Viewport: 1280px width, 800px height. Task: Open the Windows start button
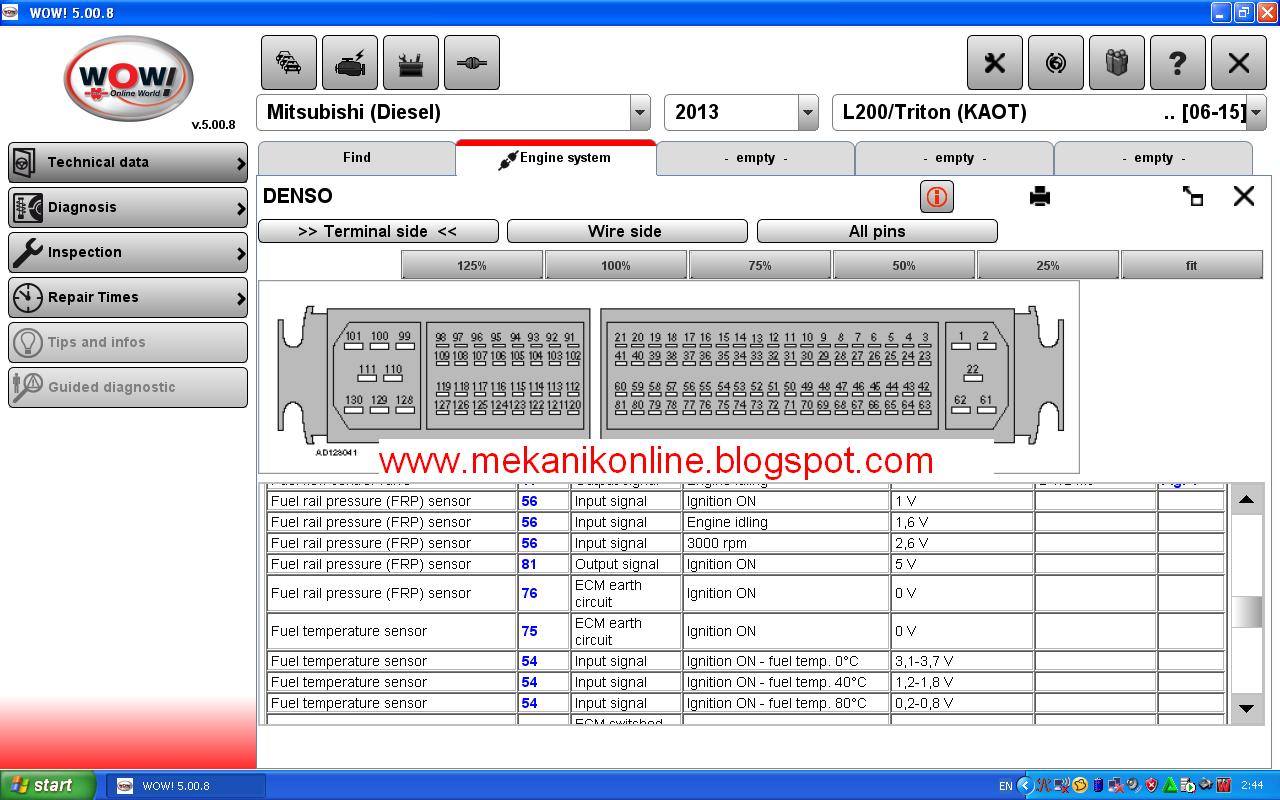click(48, 785)
